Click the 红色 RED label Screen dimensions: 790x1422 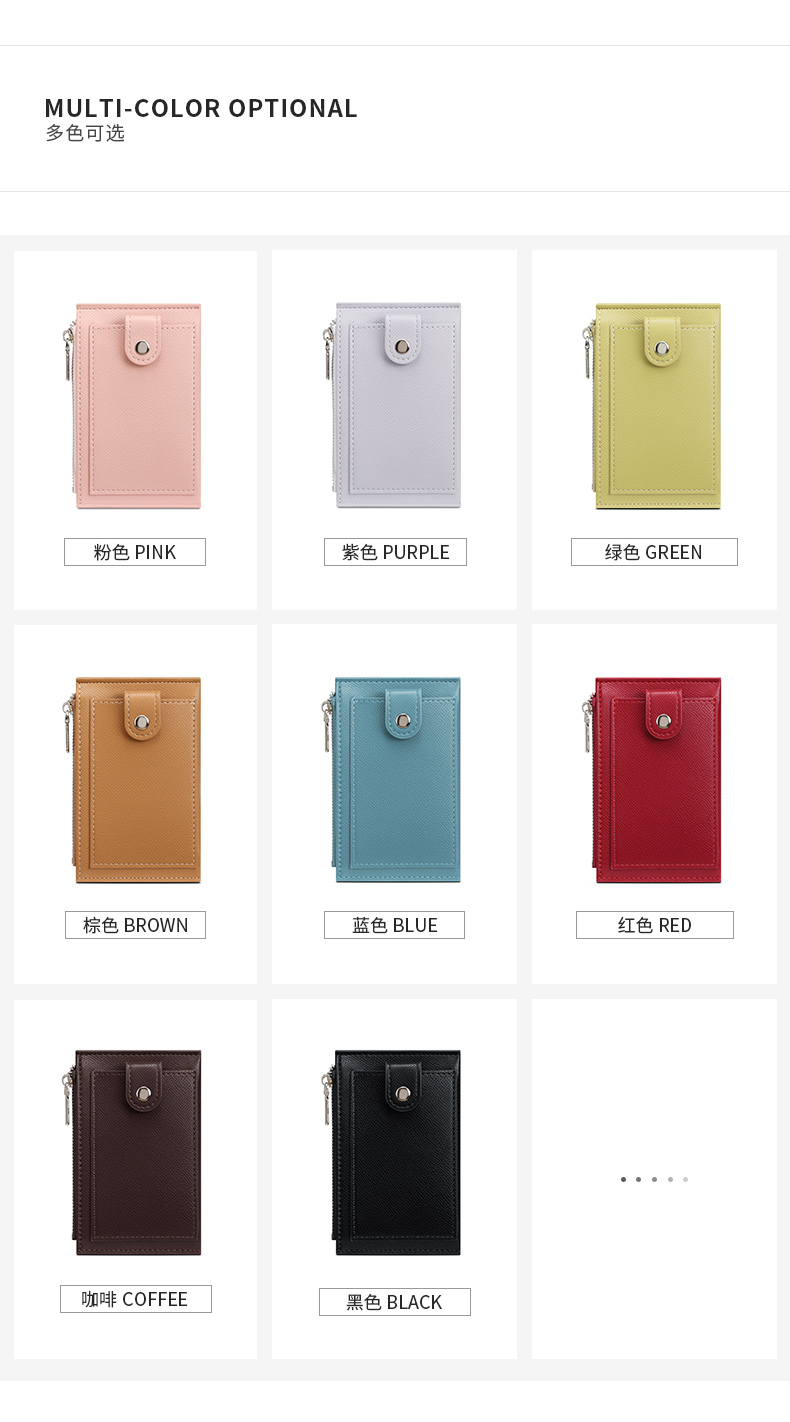(x=655, y=925)
